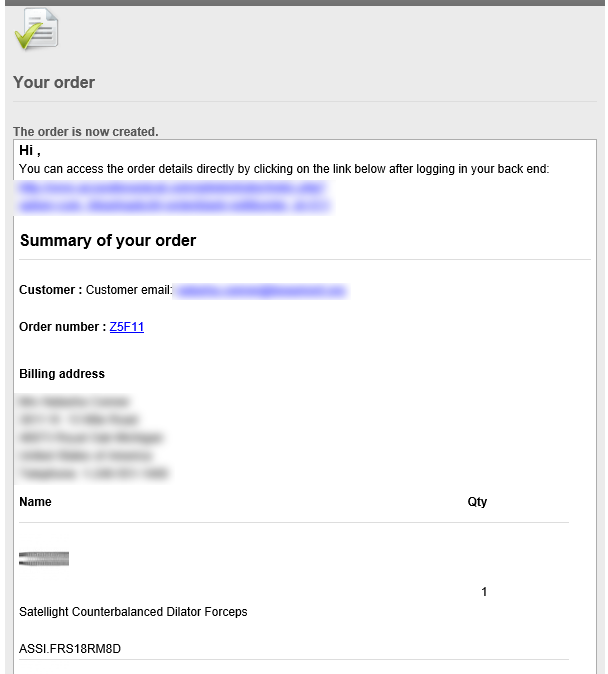Click the order confirmation document checkmark icon
The image size is (608, 674).
click(x=37, y=29)
